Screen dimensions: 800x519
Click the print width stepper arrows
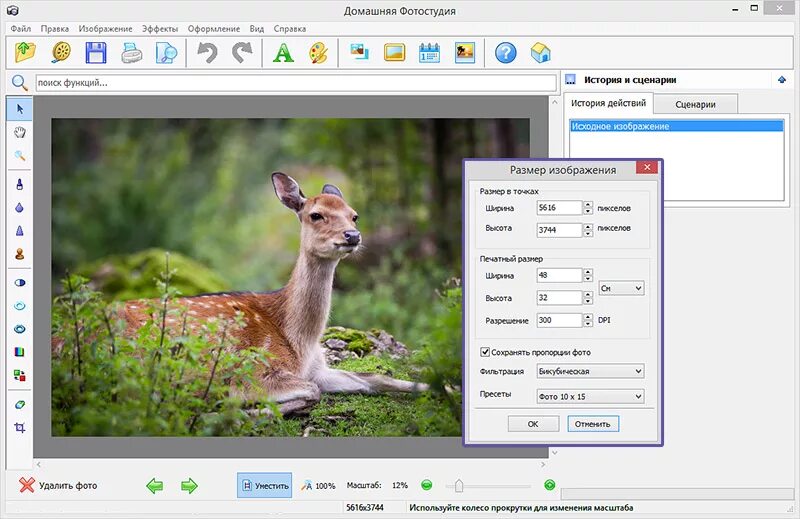click(x=588, y=276)
